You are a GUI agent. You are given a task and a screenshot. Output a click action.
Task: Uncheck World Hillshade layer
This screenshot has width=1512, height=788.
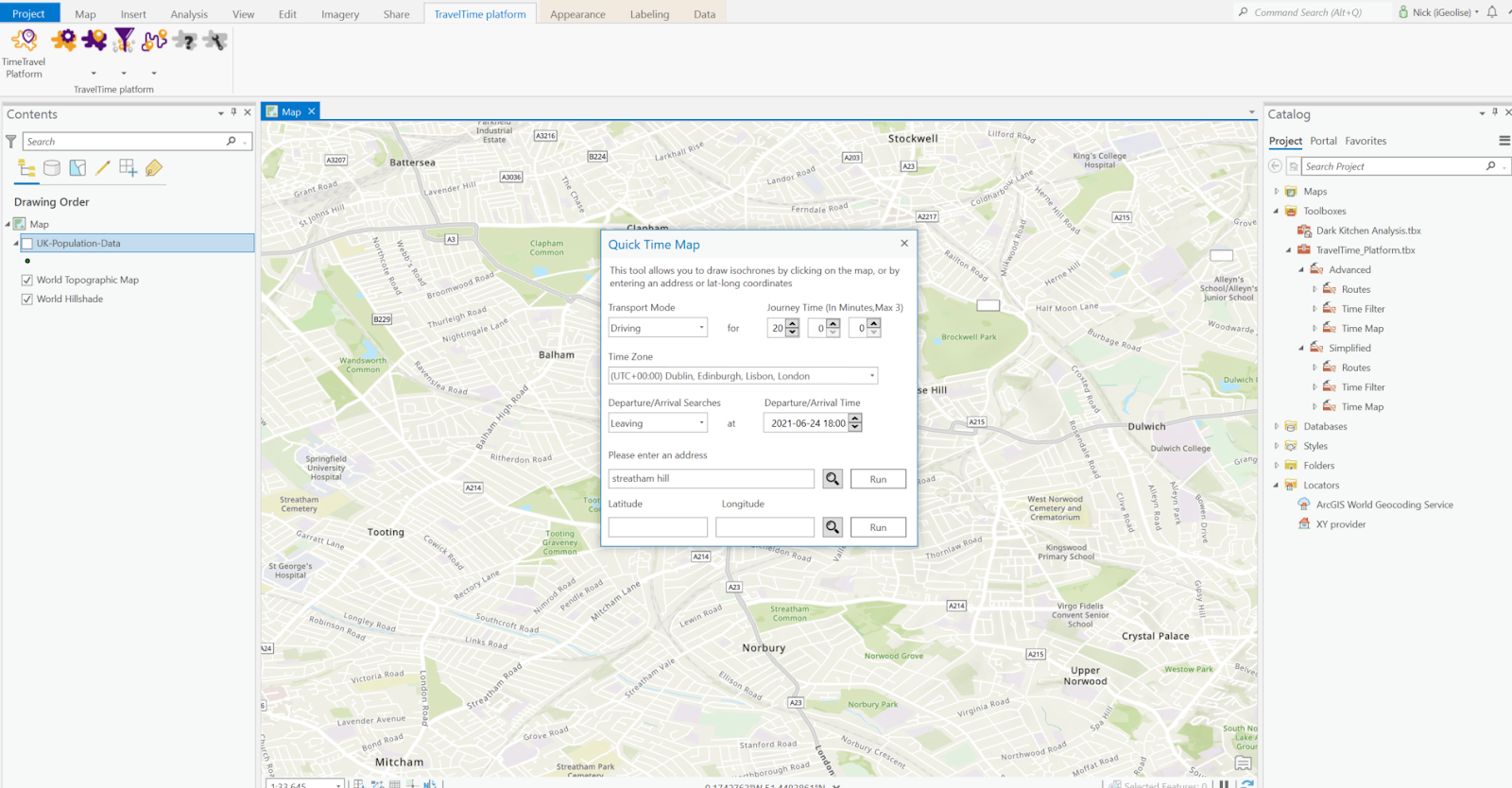[27, 299]
